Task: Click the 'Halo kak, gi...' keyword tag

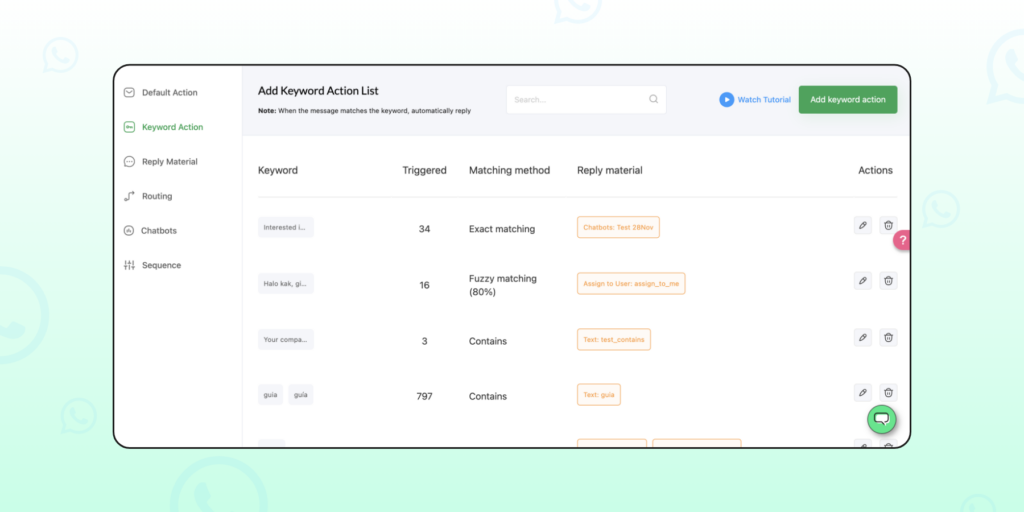Action: [x=285, y=283]
